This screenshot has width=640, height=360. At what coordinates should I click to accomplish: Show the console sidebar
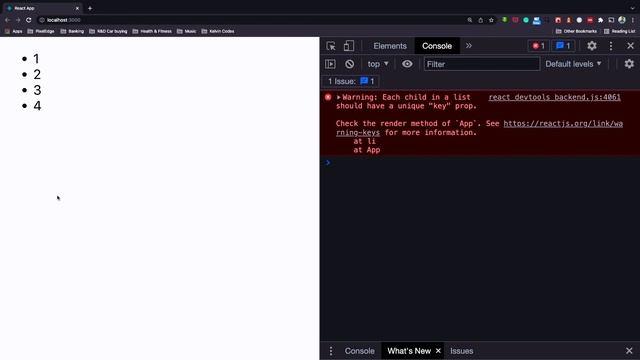click(330, 64)
